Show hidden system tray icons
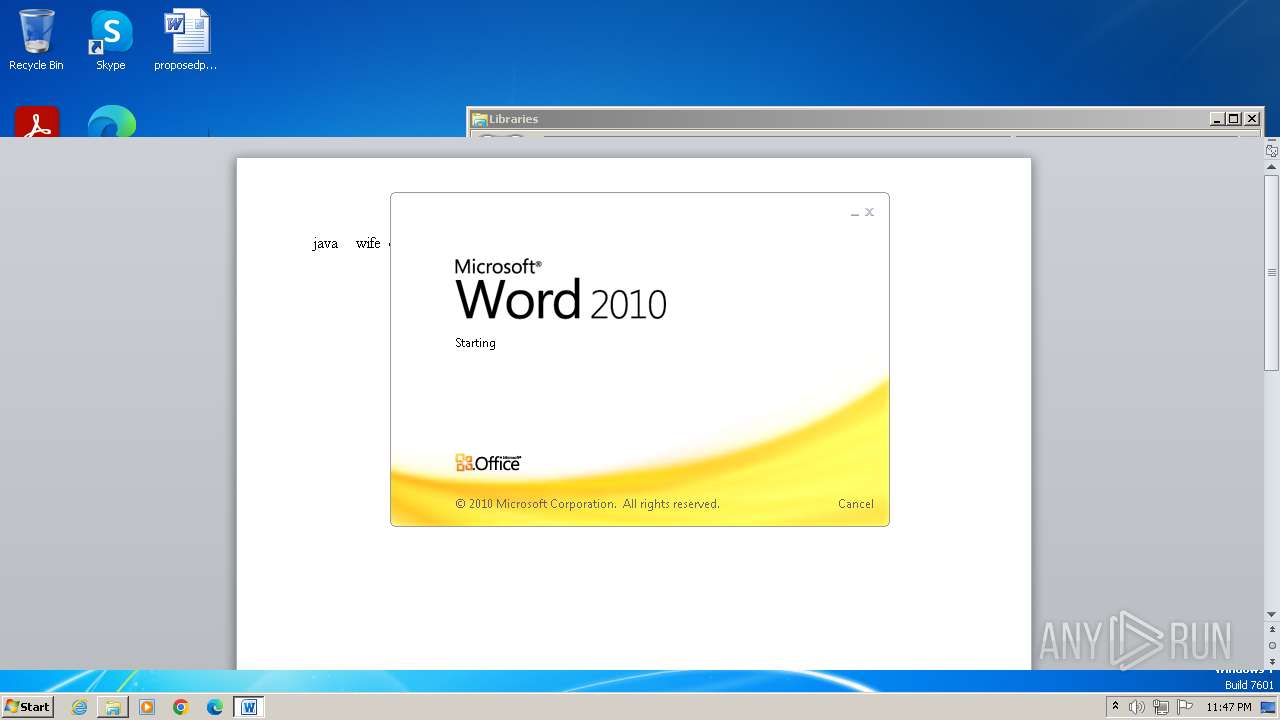The width and height of the screenshot is (1280, 720). pyautogui.click(x=1115, y=707)
